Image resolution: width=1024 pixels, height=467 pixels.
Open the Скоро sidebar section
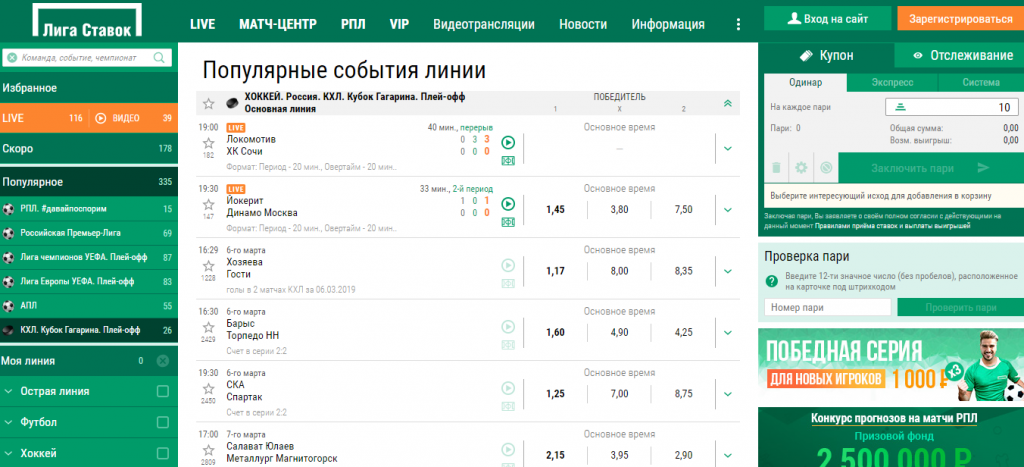point(88,149)
